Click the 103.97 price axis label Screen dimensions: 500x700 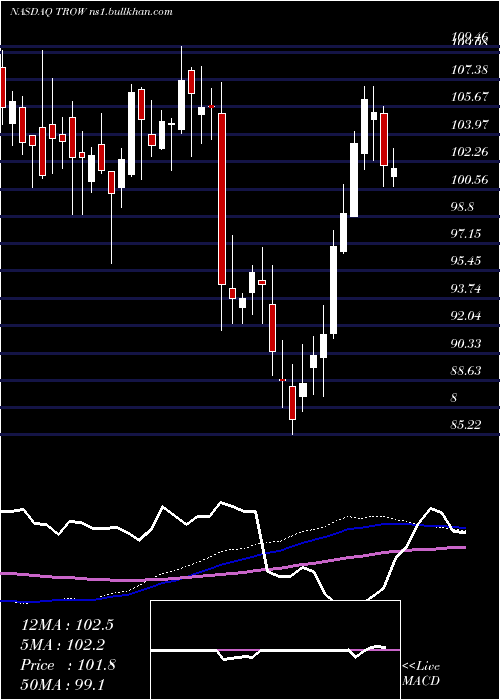(470, 125)
